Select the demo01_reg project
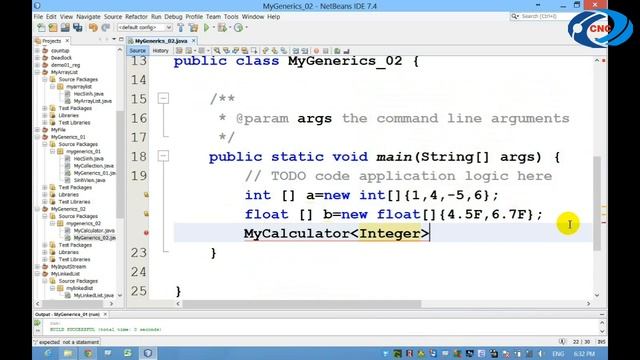The image size is (640, 360). [65, 65]
